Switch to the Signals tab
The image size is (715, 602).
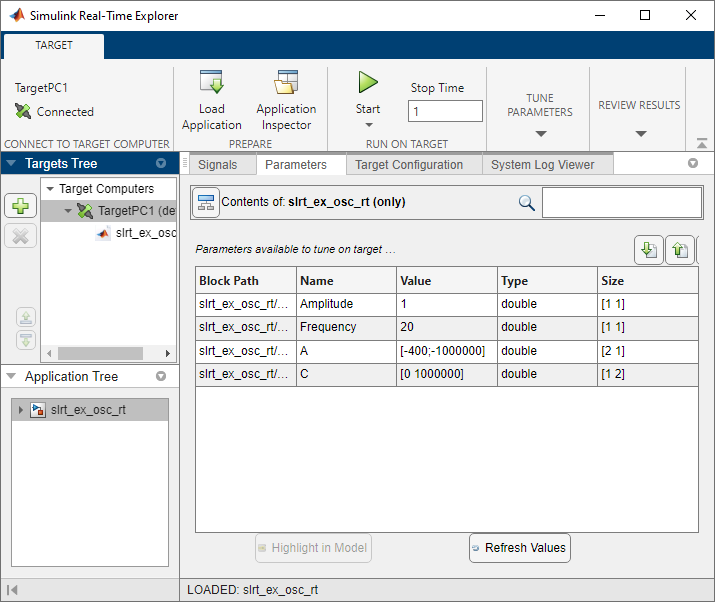pyautogui.click(x=217, y=165)
